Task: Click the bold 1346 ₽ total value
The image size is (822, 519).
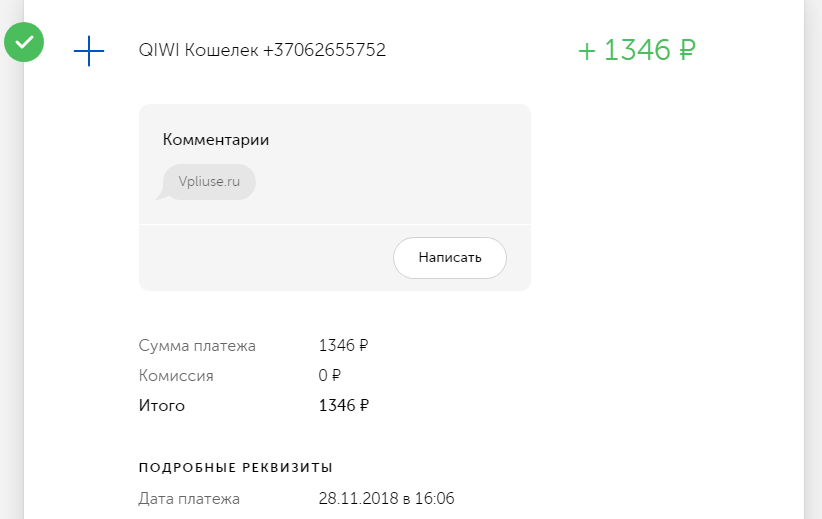Action: [x=343, y=405]
